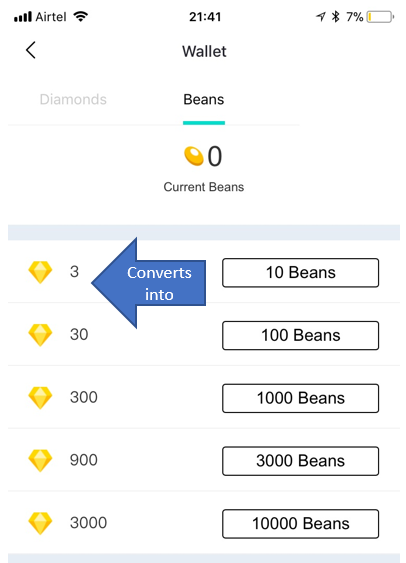The image size is (406, 563).
Task: Click the blue Converts into arrow
Action: 149,283
